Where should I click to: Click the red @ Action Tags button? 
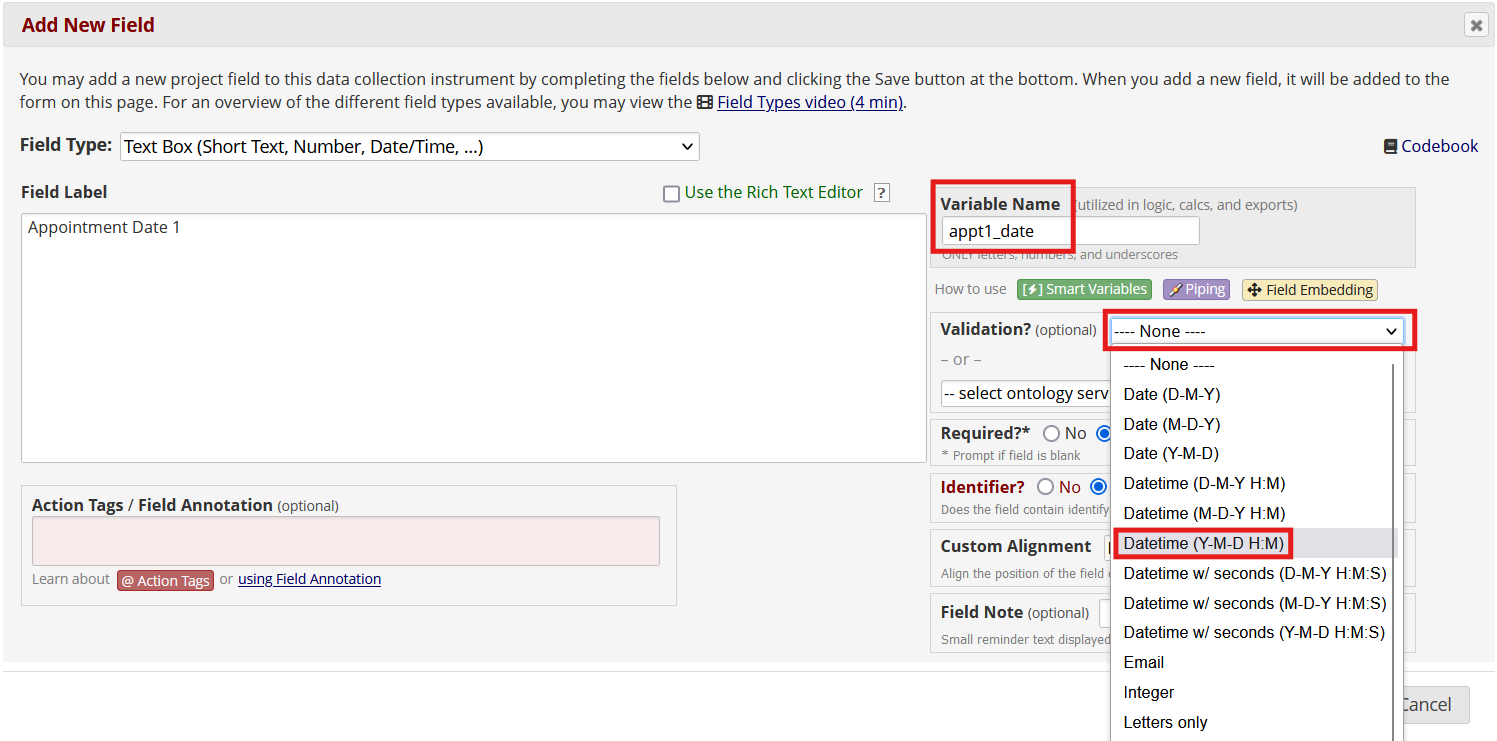click(x=166, y=581)
